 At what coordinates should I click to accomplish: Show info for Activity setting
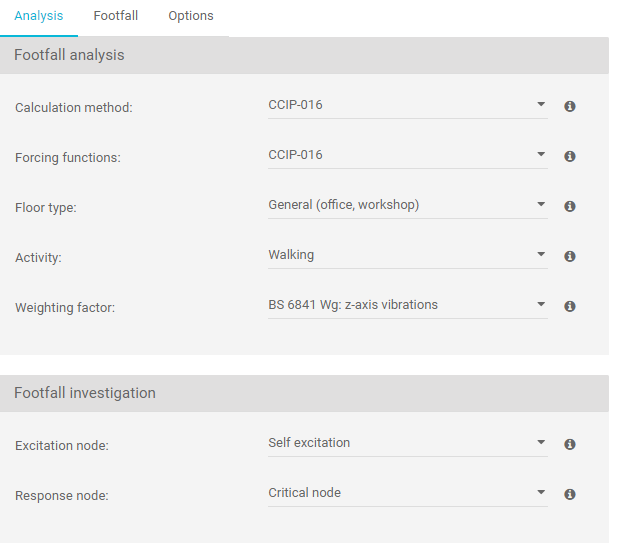point(570,256)
